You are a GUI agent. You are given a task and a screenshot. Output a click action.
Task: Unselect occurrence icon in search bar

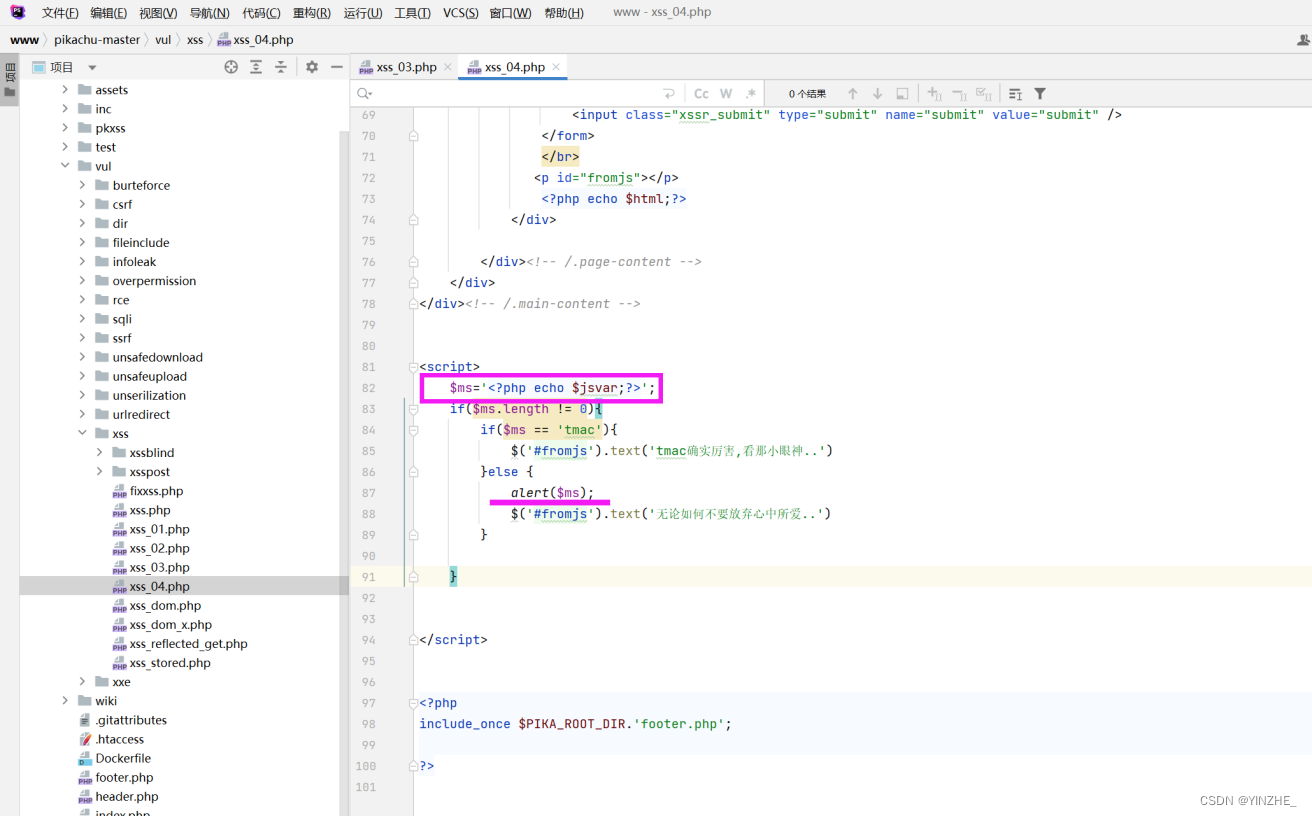point(959,93)
